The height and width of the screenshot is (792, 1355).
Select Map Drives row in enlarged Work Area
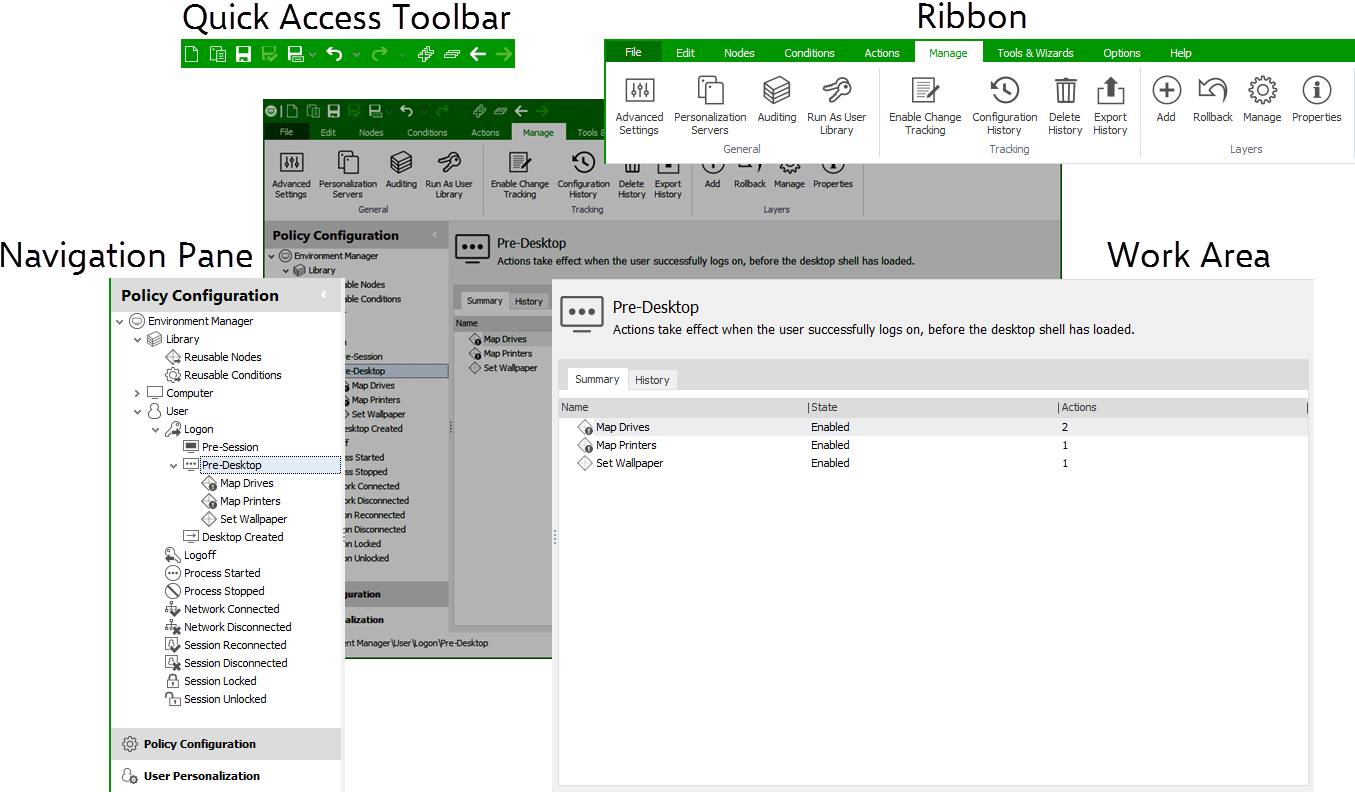point(933,427)
